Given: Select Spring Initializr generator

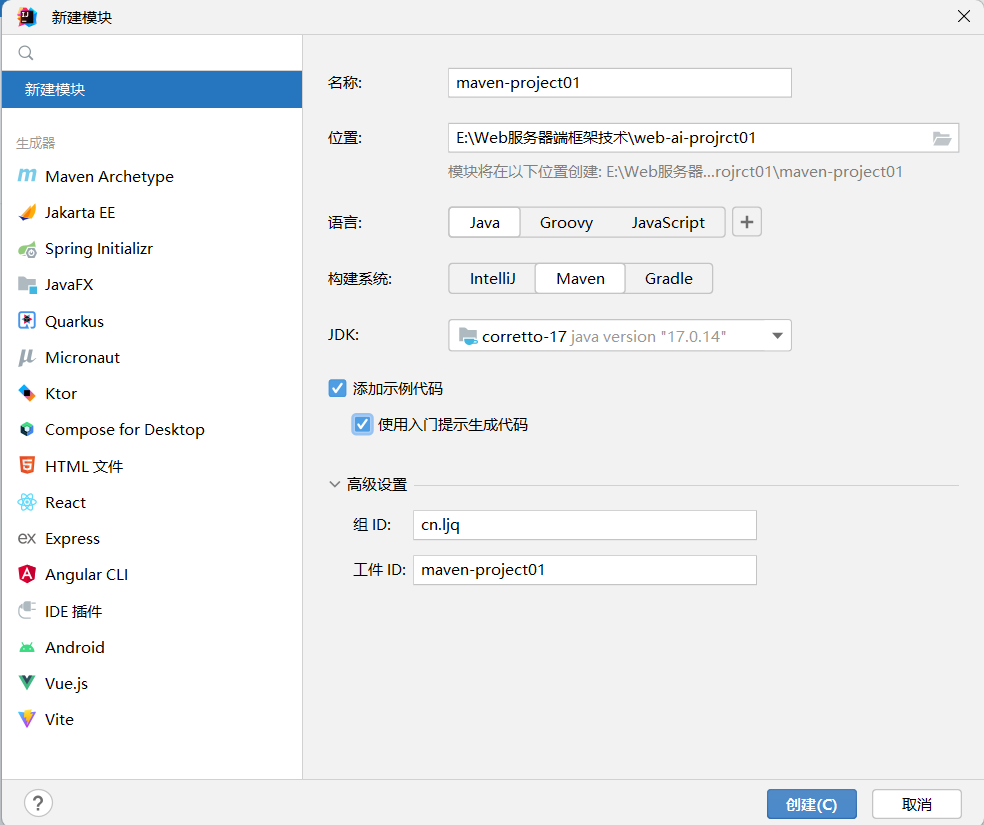Looking at the screenshot, I should 152,249.
